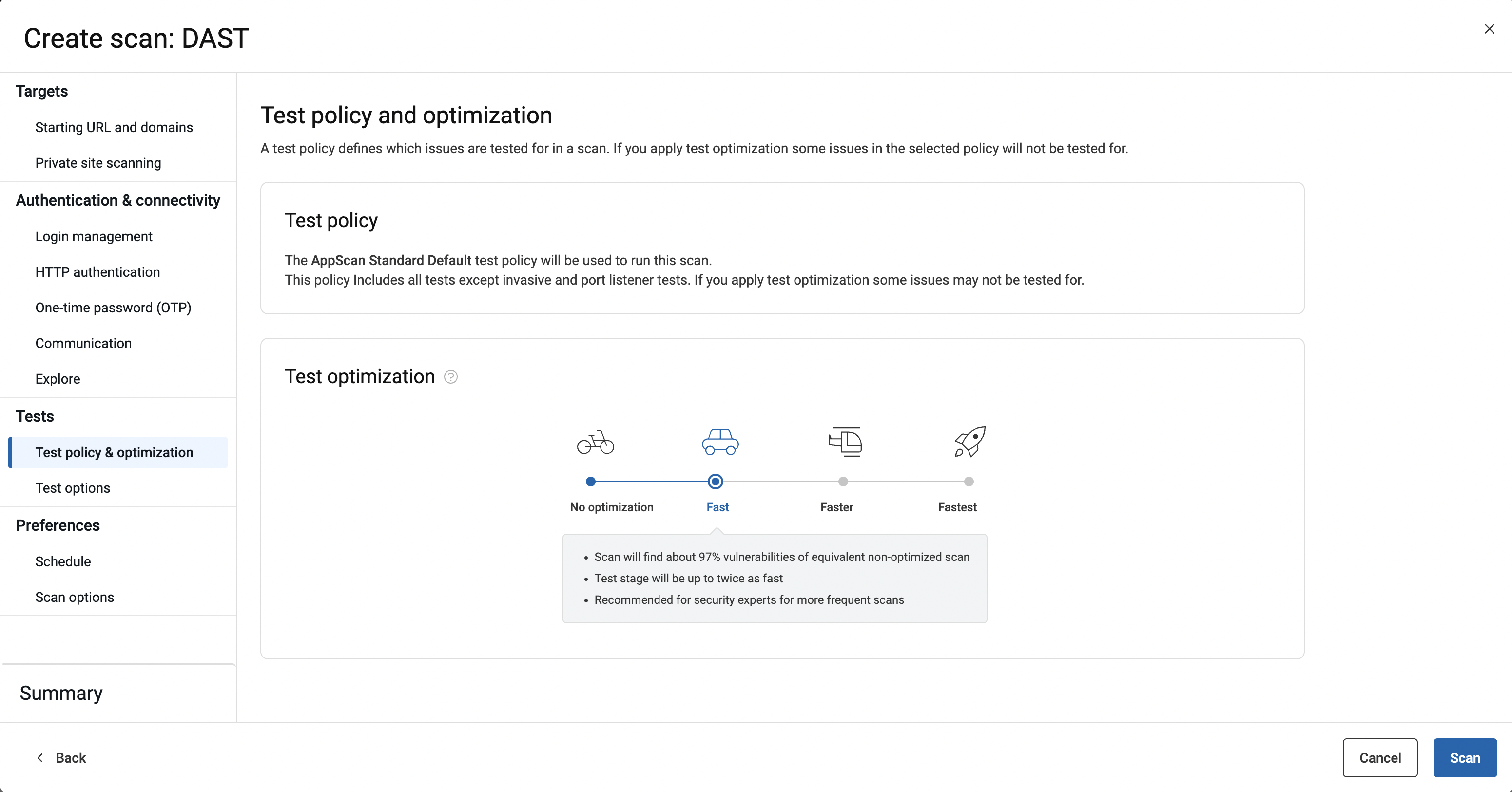Open the Schedule preferences
The image size is (1512, 792).
coord(63,562)
